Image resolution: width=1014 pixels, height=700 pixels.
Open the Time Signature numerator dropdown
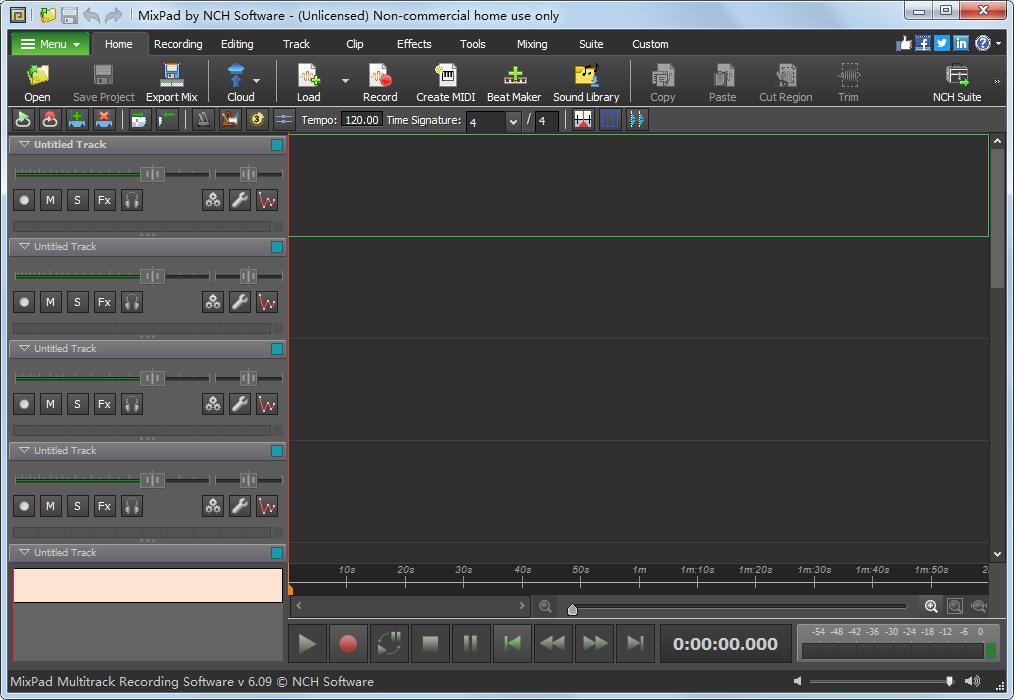point(513,121)
